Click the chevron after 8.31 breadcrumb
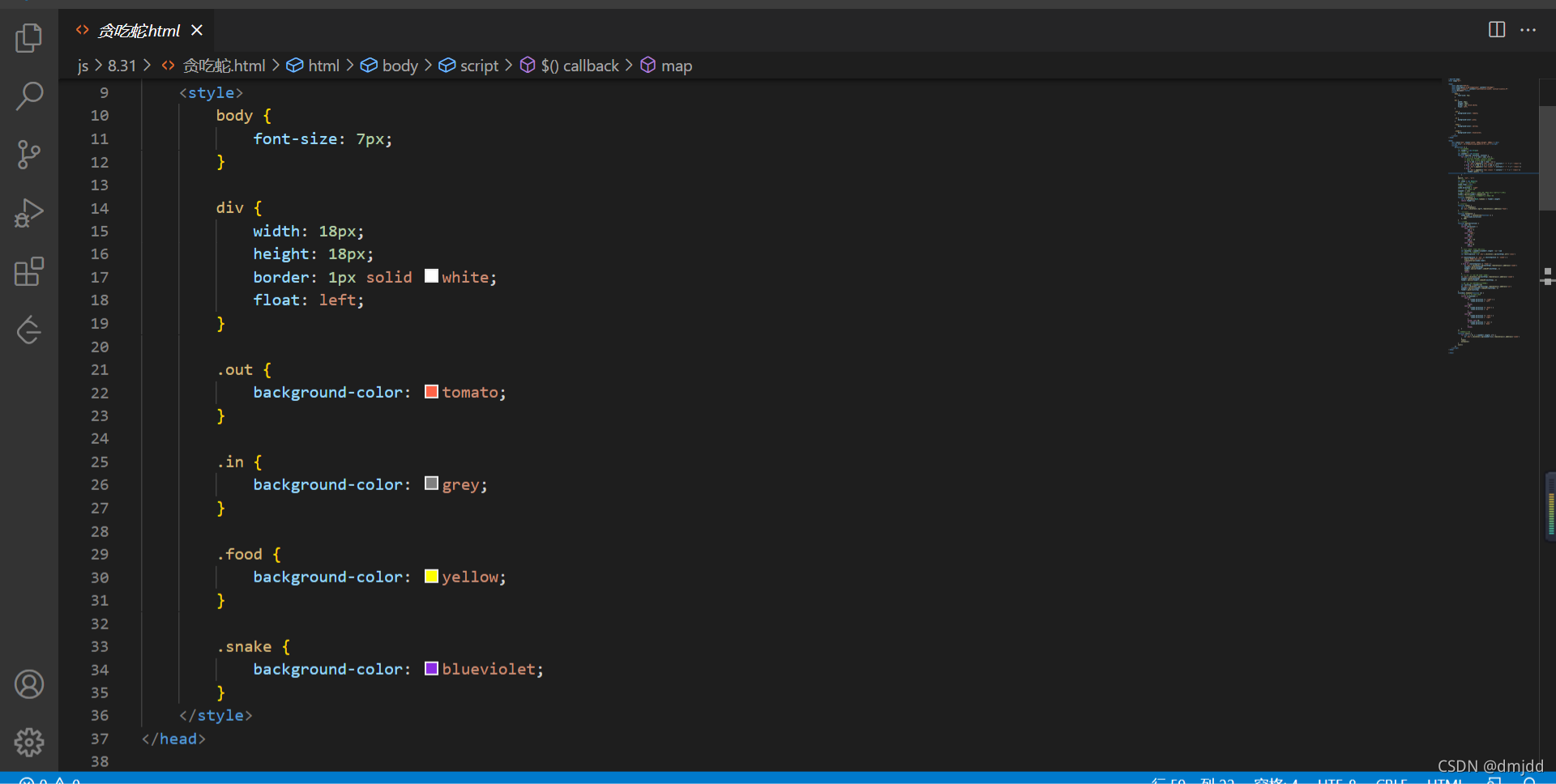Image resolution: width=1556 pixels, height=784 pixels. point(147,65)
